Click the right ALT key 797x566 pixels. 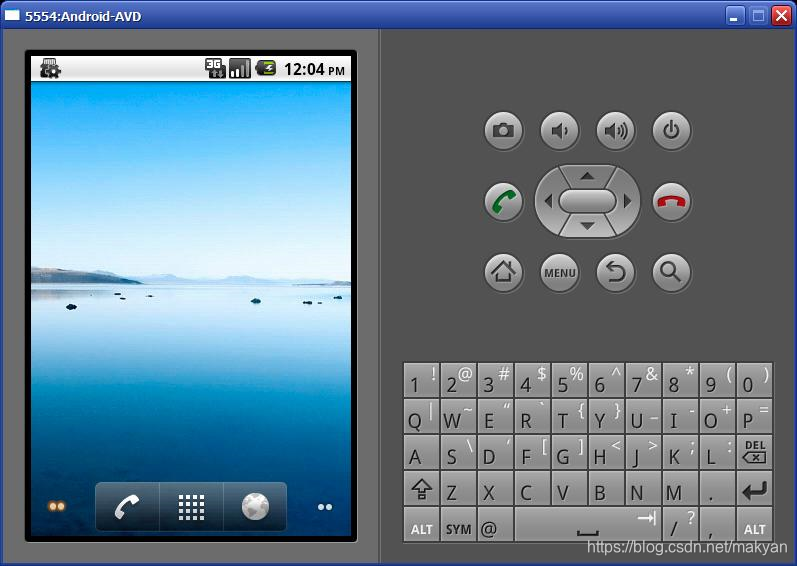(754, 524)
